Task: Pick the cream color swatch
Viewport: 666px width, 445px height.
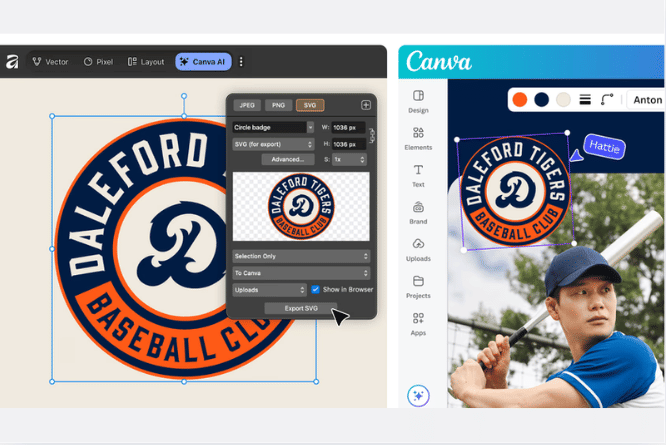Action: (563, 100)
